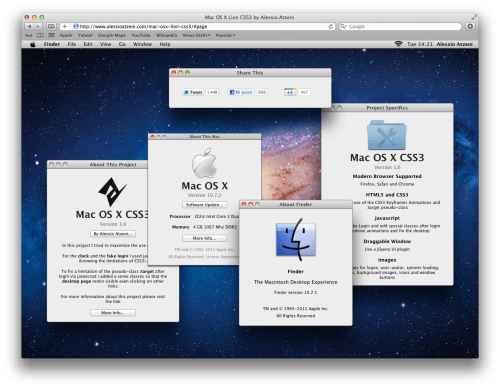
Task: Click the add bookmark plus button
Action: (65, 26)
